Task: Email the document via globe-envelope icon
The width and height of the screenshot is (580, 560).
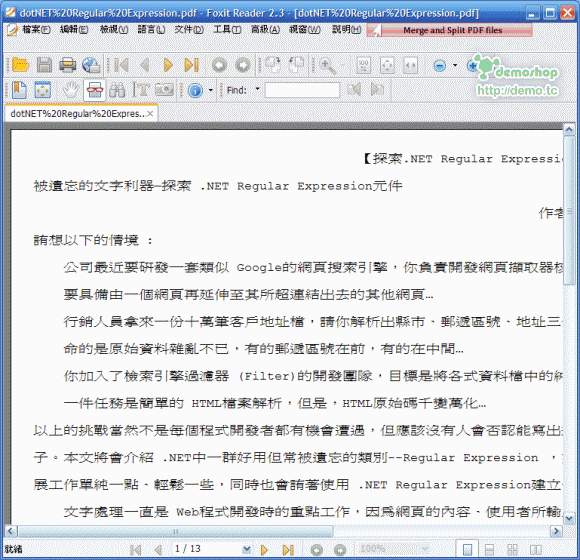Action: tap(91, 65)
